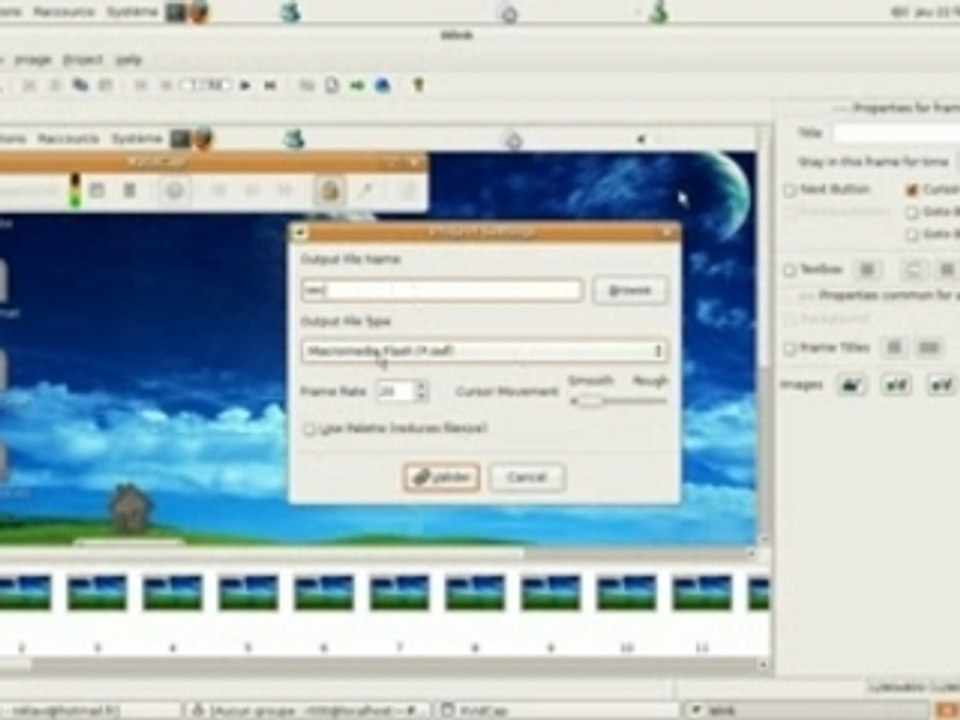Image resolution: width=960 pixels, height=720 pixels.
Task: Tick the upper Goto checkbox in Properties
Action: coord(912,212)
